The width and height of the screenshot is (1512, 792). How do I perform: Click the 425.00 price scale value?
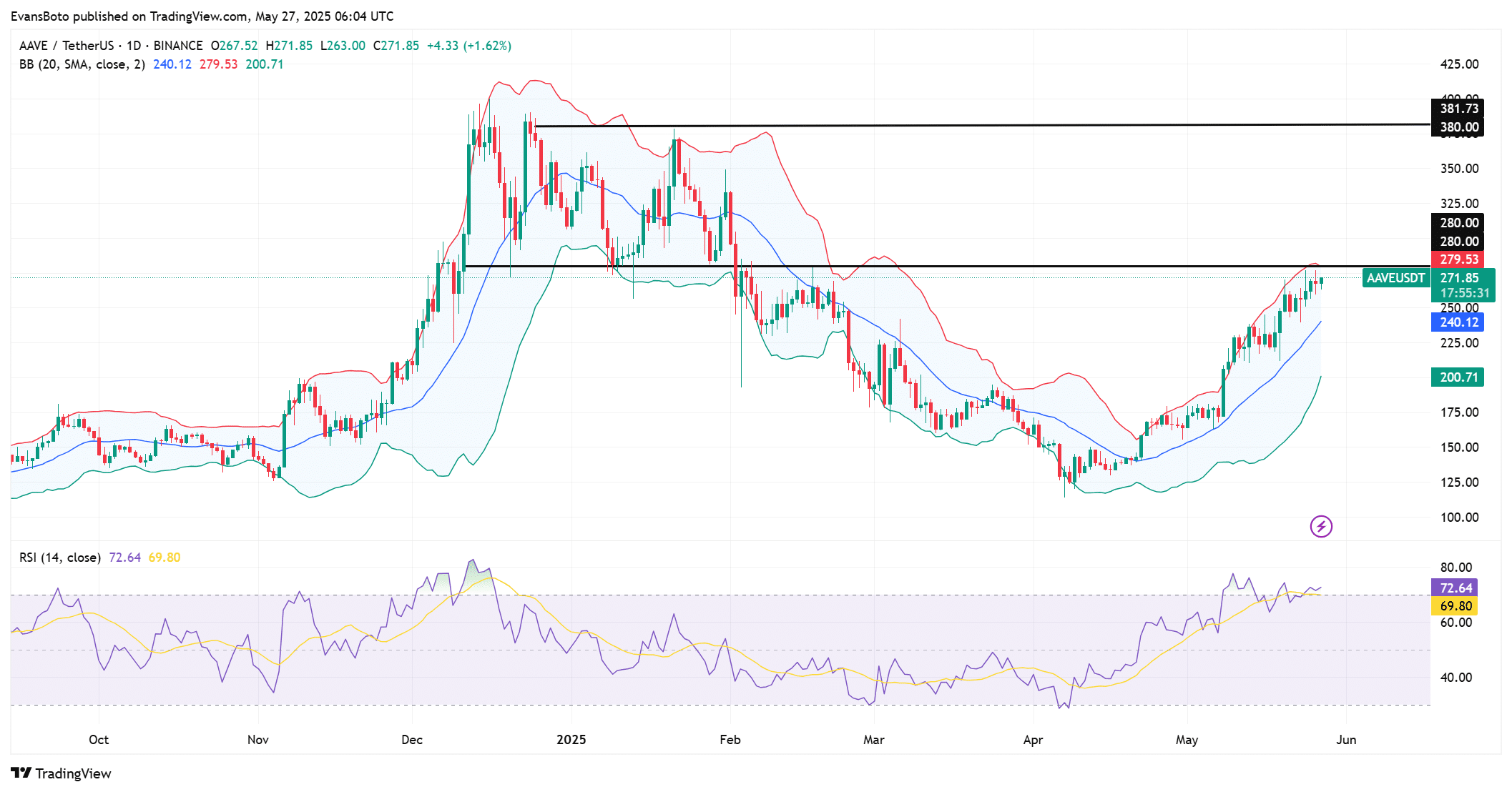tap(1459, 64)
